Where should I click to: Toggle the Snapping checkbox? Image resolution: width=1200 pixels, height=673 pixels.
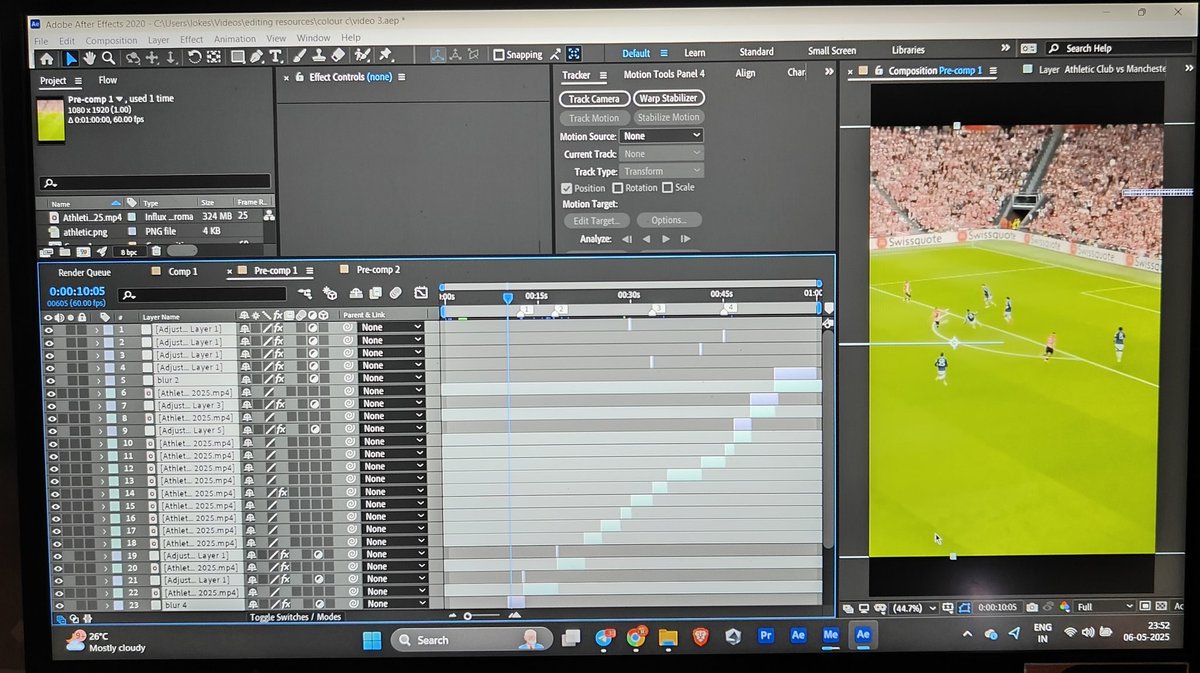pyautogui.click(x=498, y=55)
